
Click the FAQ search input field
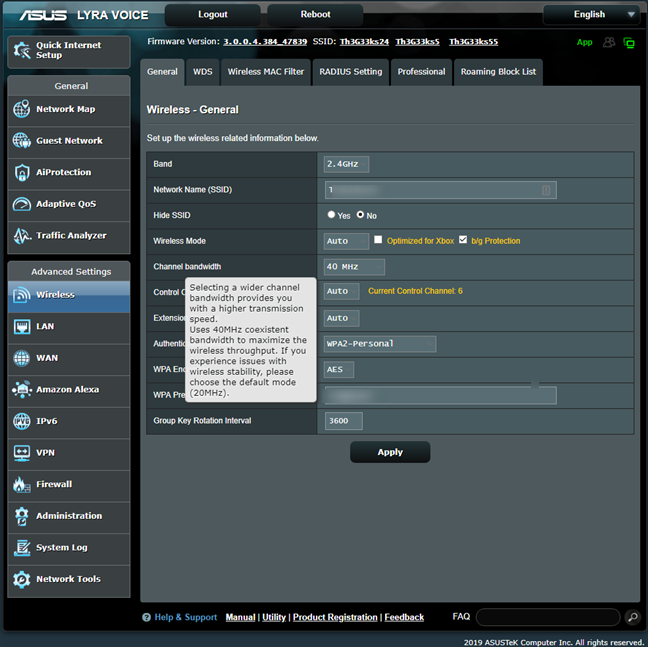[x=548, y=617]
